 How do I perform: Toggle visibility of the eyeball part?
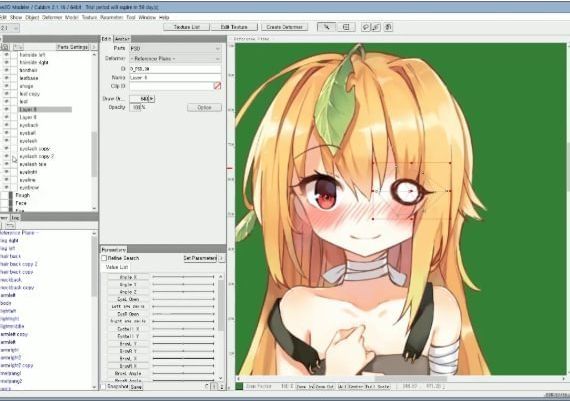6,133
